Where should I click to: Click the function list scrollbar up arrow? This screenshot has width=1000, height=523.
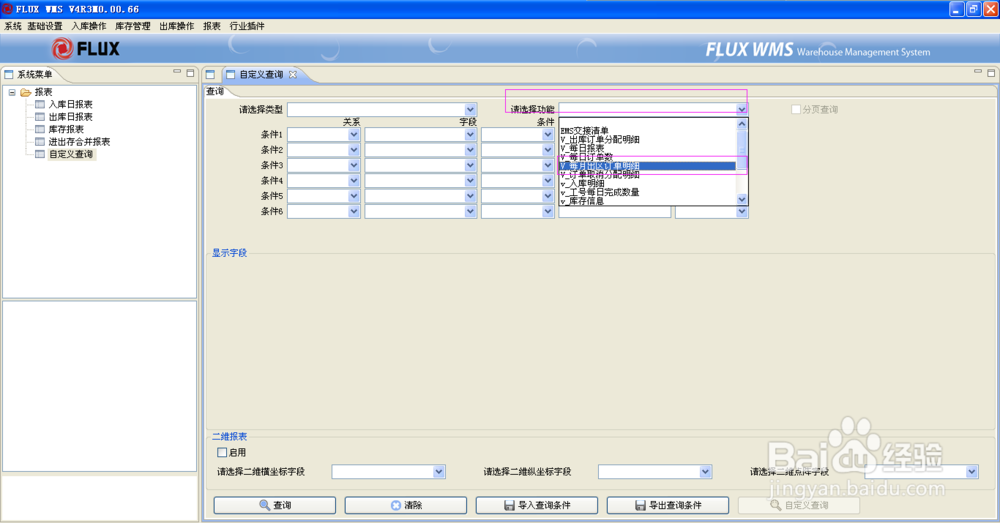(x=742, y=124)
